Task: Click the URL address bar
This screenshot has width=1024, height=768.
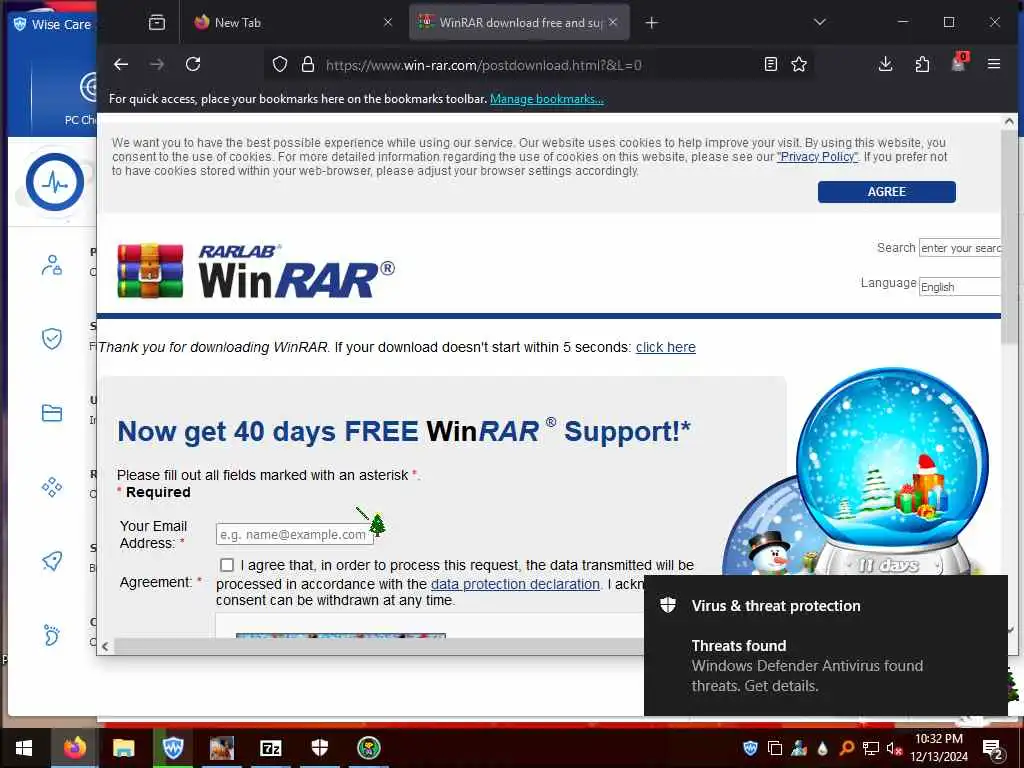Action: pos(539,65)
